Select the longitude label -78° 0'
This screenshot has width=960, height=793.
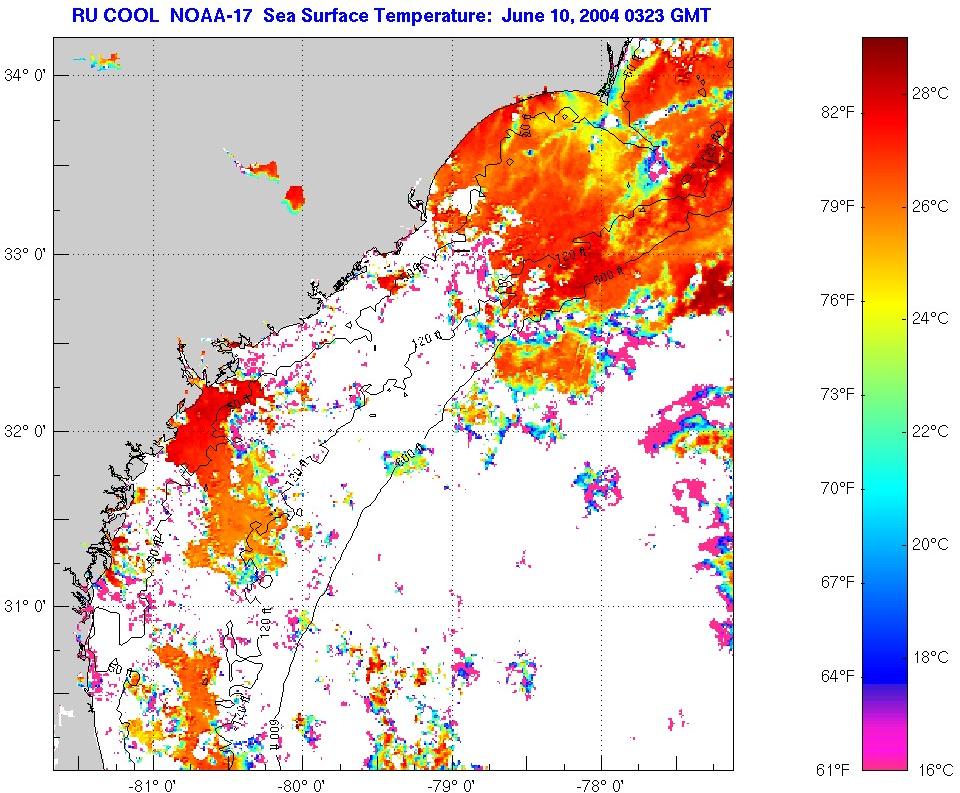click(602, 785)
